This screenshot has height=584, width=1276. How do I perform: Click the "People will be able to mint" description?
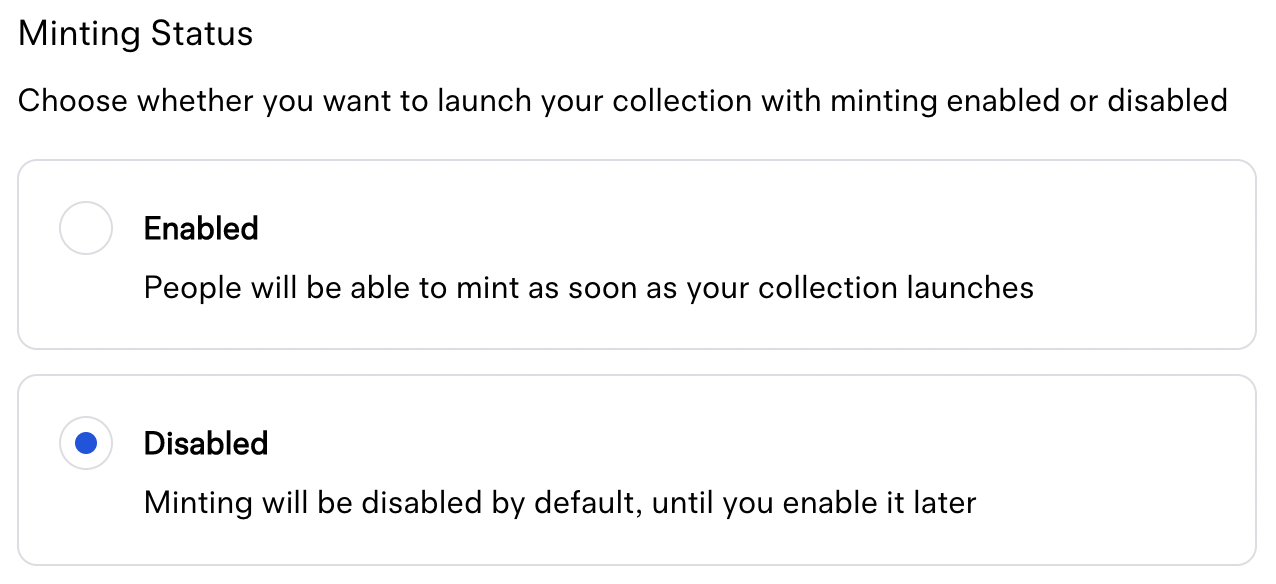(588, 288)
